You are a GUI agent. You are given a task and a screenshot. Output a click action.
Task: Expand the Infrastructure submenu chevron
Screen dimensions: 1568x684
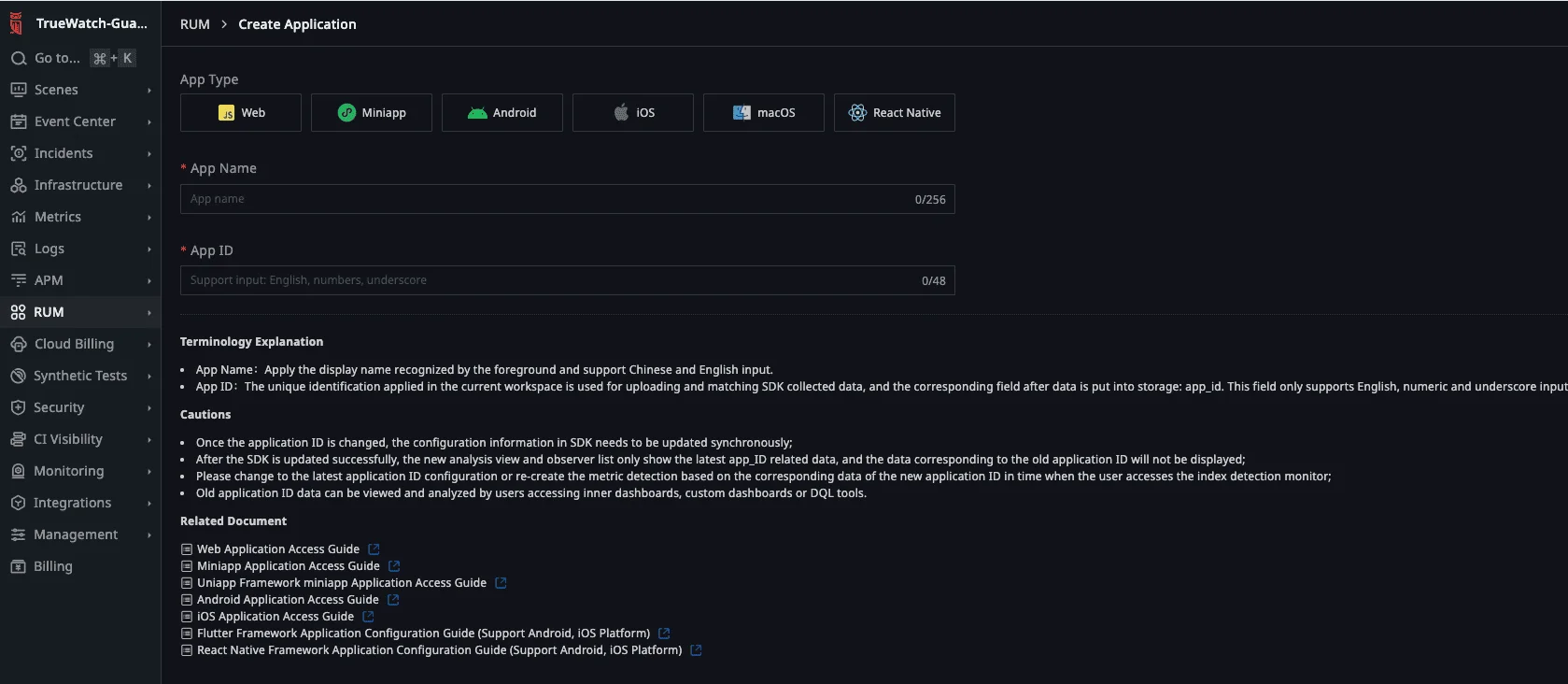[149, 186]
